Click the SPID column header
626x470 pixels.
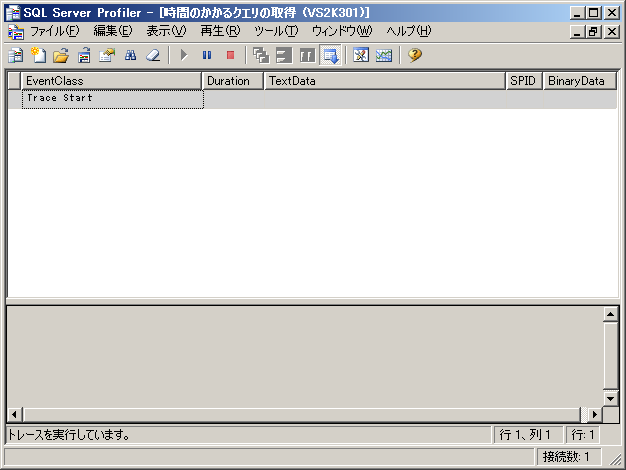pos(524,81)
